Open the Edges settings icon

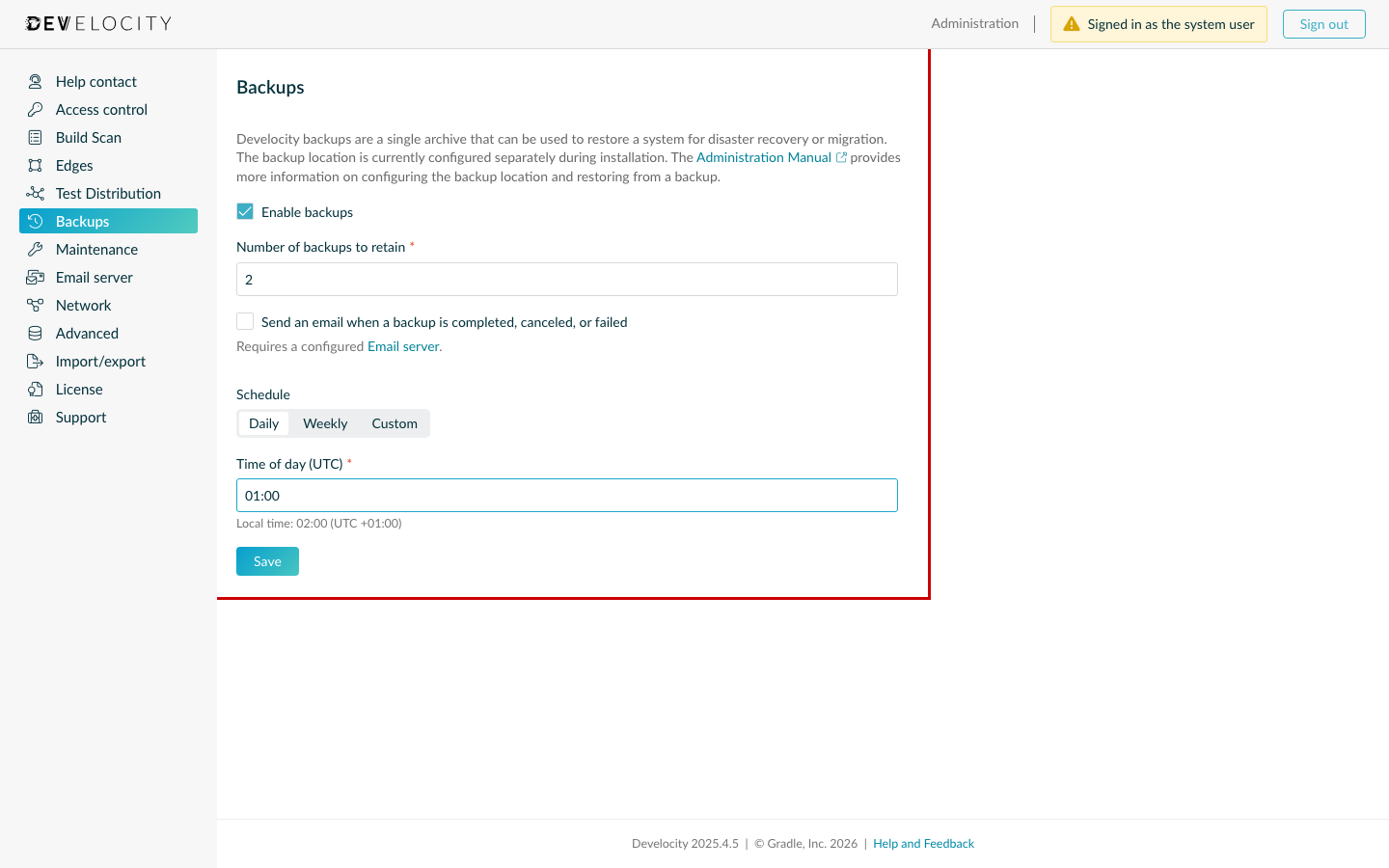35,165
